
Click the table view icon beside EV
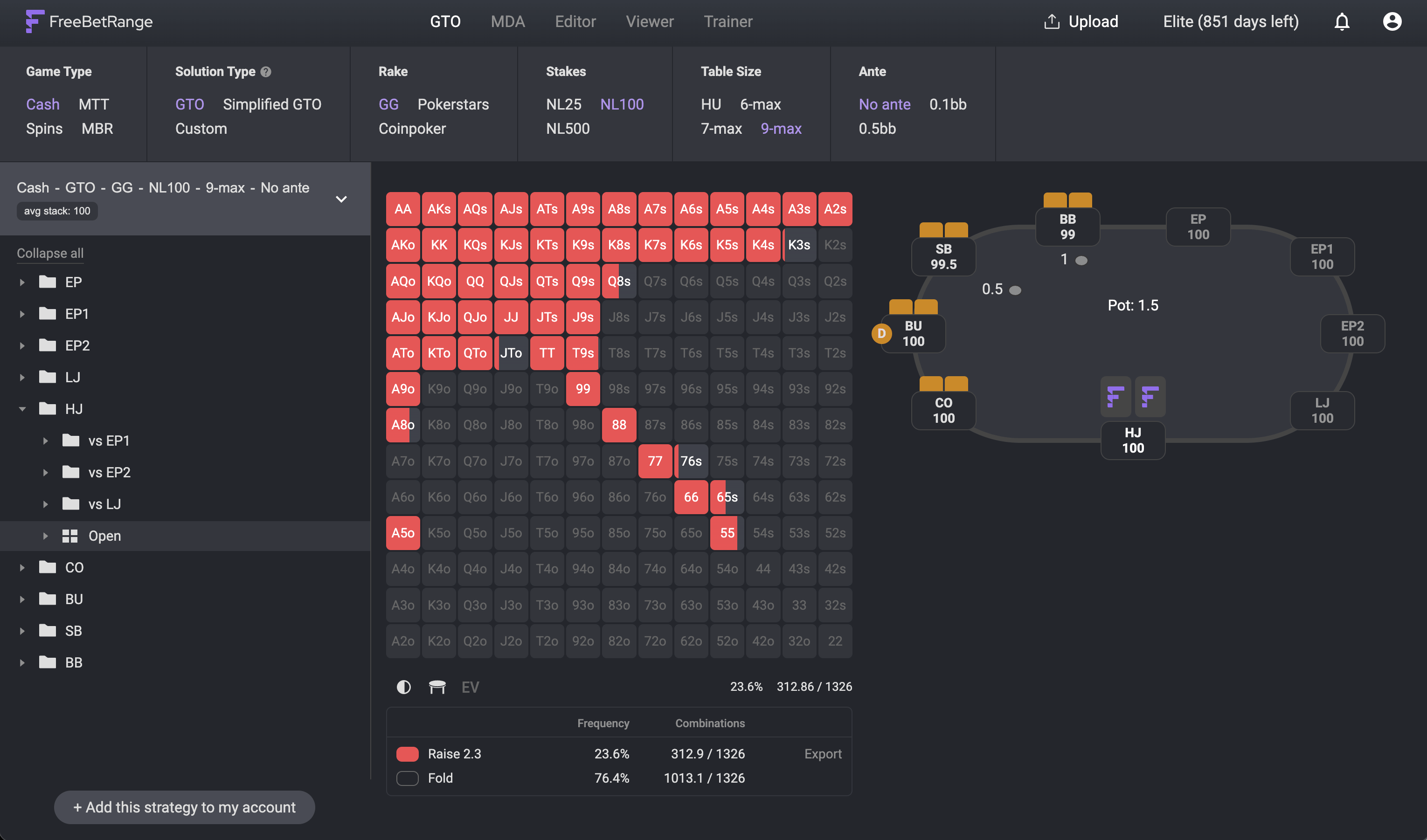[x=437, y=687]
